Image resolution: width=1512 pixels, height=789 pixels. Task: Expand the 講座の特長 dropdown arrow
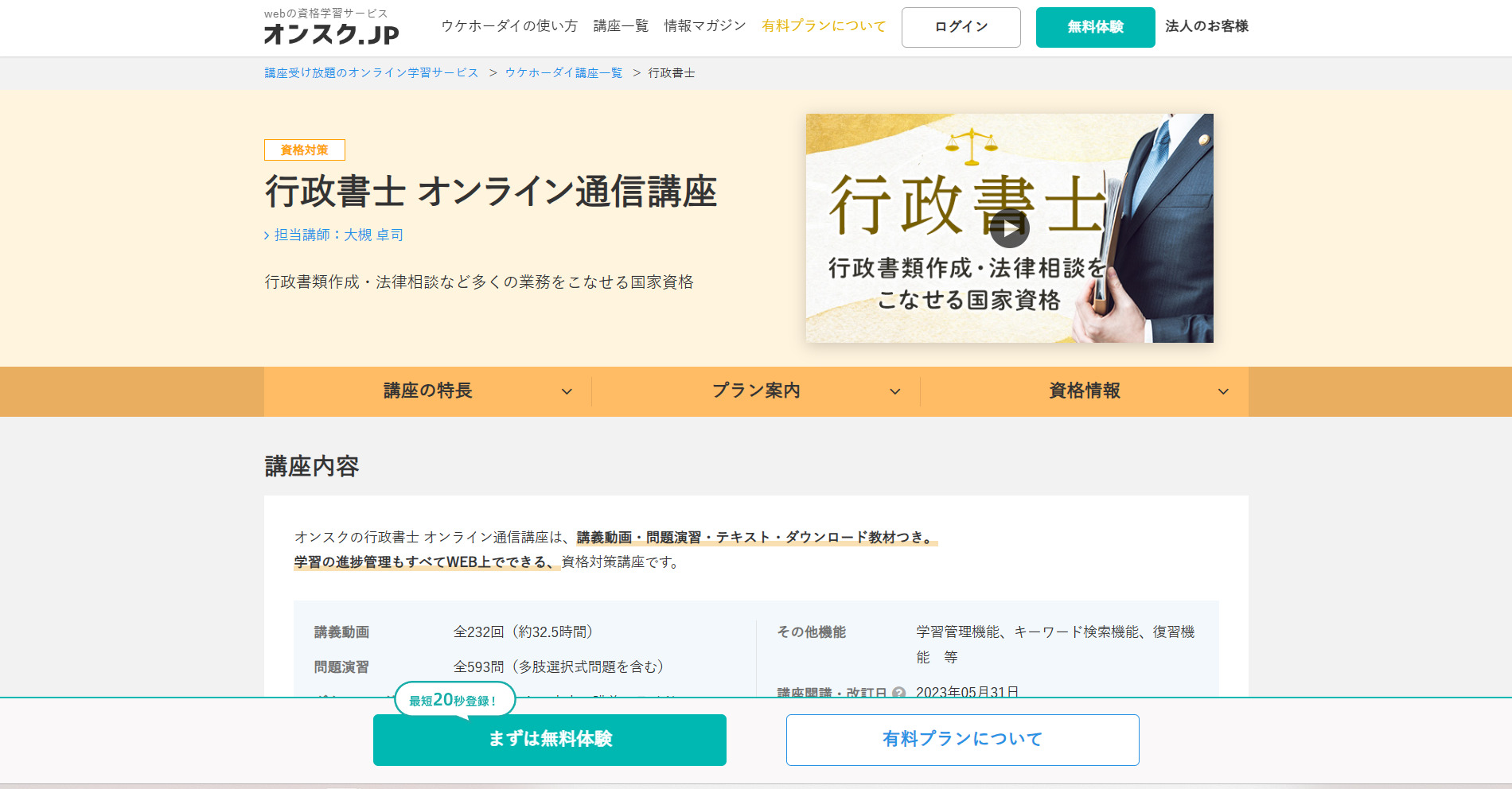click(x=567, y=391)
